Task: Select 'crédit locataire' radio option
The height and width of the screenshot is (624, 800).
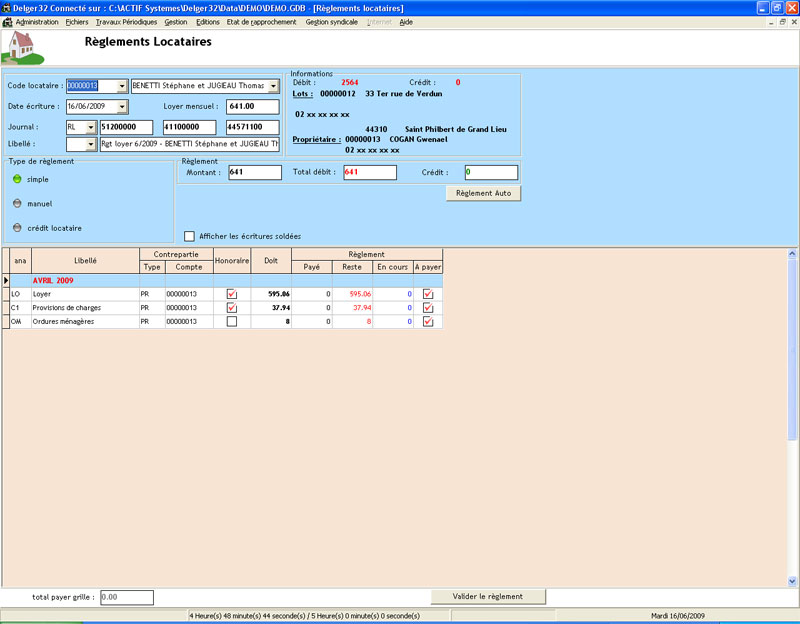Action: pos(17,228)
